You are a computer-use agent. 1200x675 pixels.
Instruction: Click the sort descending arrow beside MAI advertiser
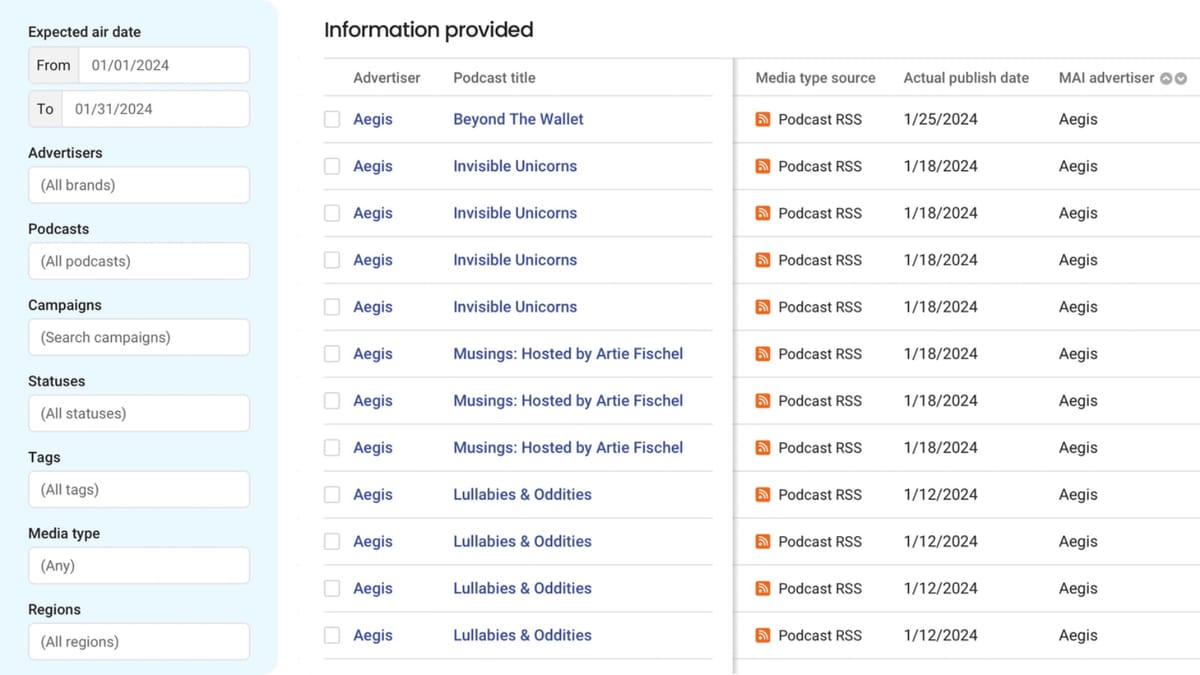(1181, 78)
